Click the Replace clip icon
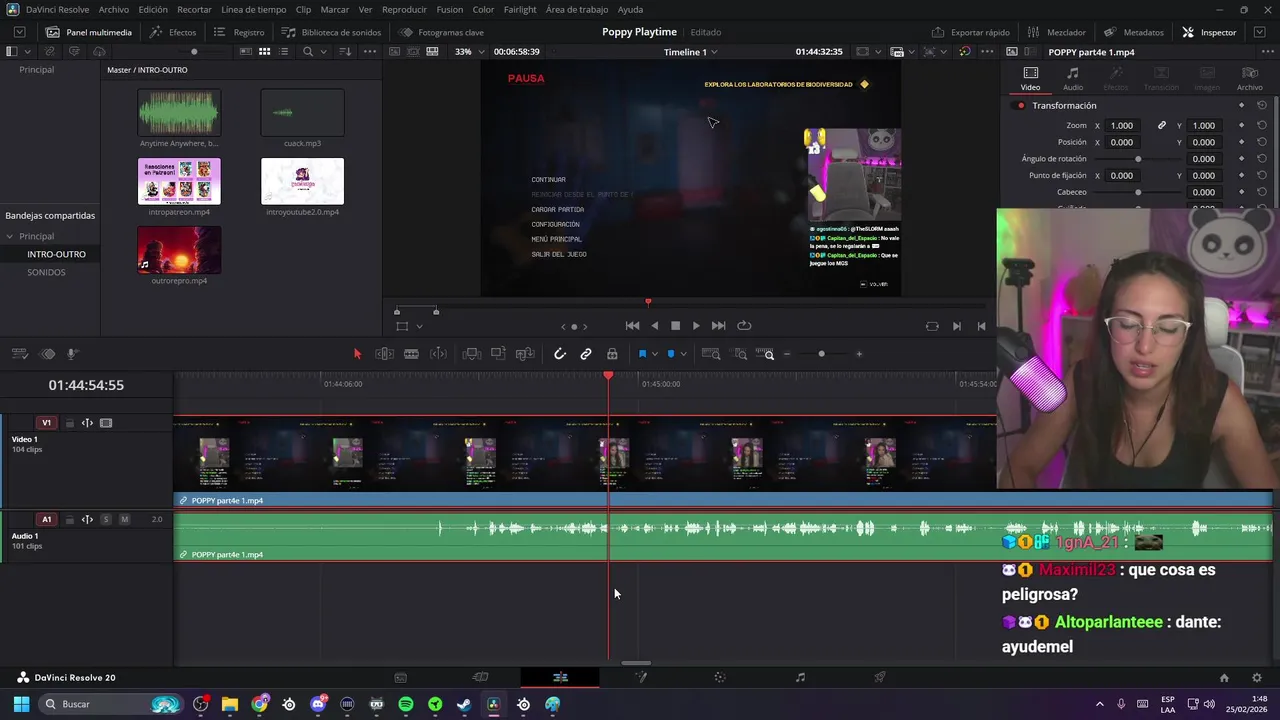Image resolution: width=1280 pixels, height=720 pixels. [525, 354]
